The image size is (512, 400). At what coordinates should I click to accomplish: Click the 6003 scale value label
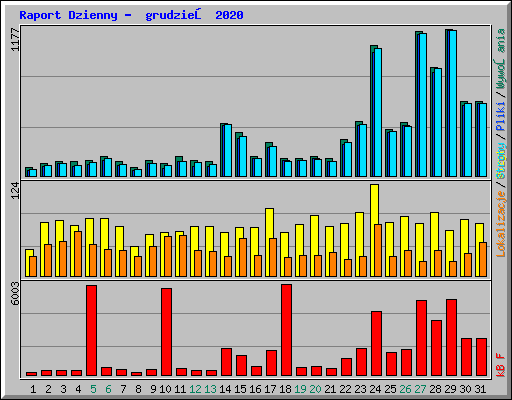tap(15, 293)
